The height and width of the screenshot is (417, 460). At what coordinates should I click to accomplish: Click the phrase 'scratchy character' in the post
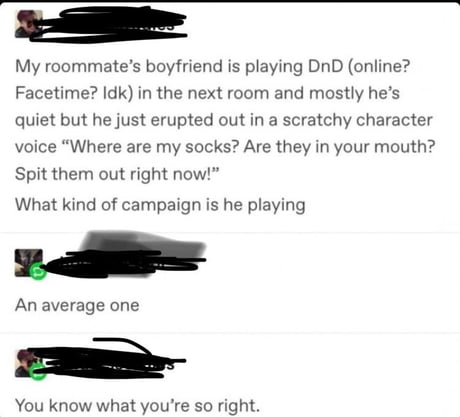[x=357, y=120]
